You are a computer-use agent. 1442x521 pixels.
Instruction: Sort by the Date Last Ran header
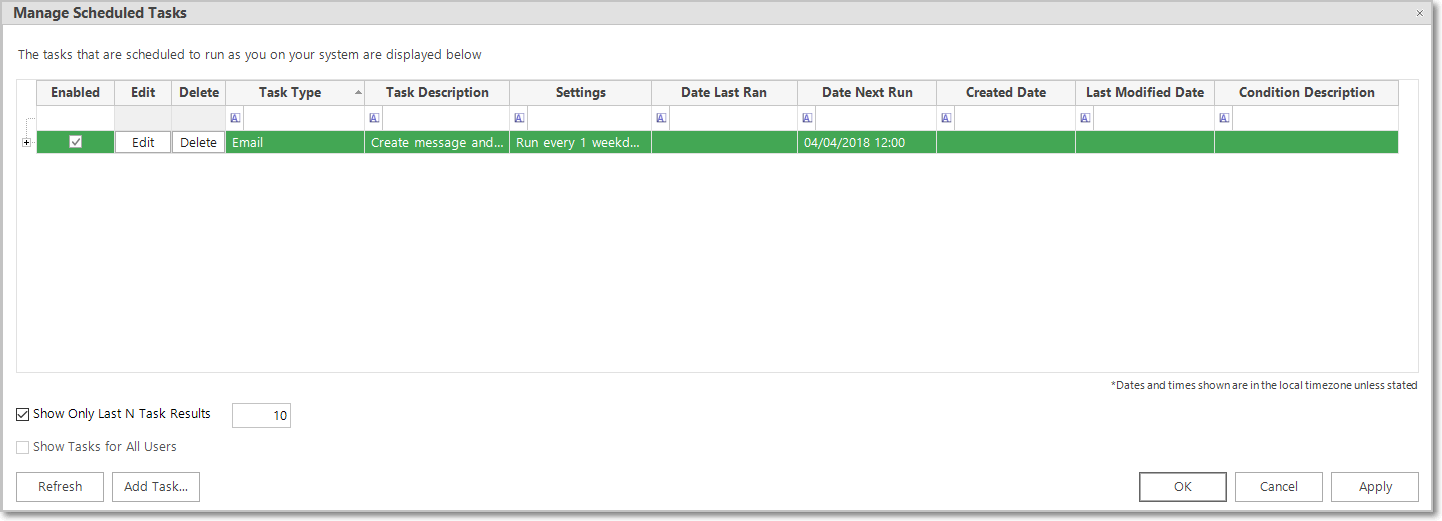pos(724,92)
